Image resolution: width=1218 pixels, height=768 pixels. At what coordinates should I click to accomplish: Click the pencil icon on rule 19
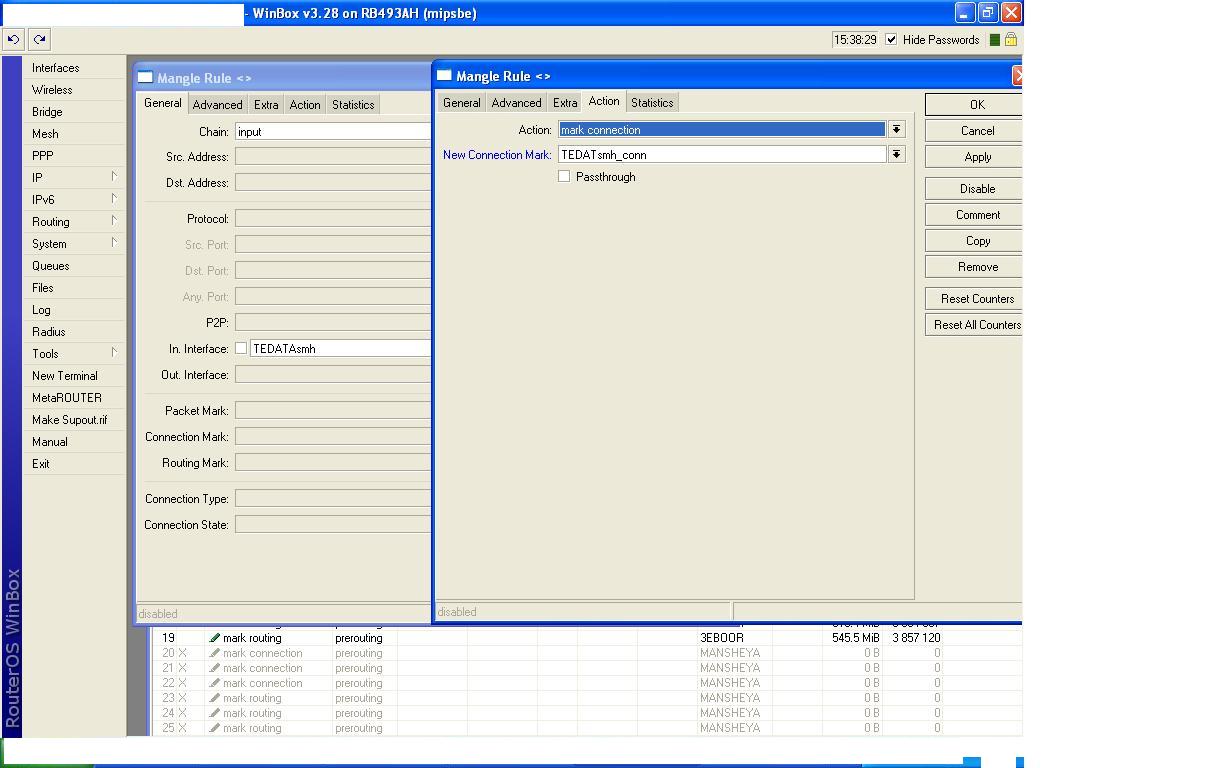coord(214,638)
